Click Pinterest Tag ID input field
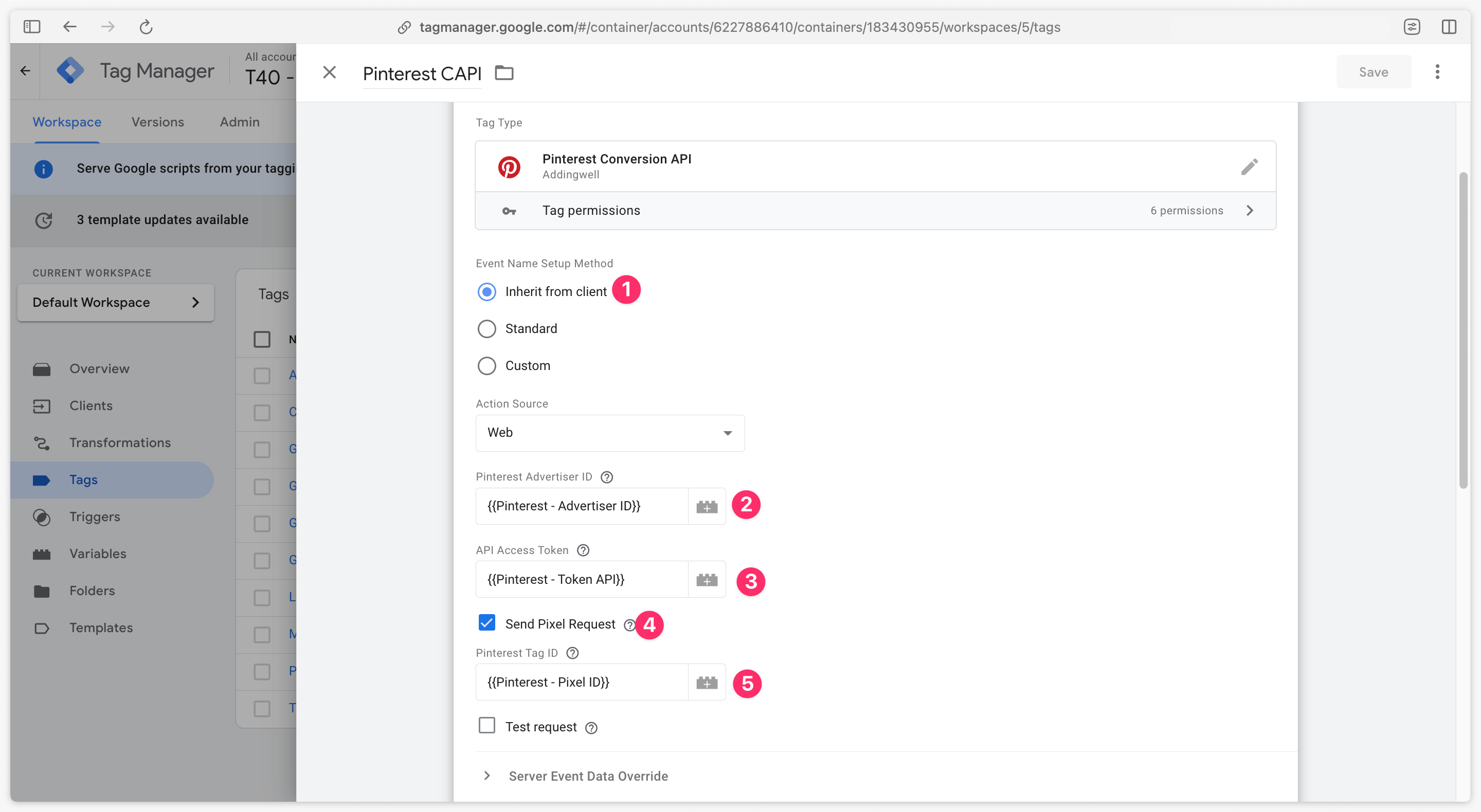Image resolution: width=1481 pixels, height=812 pixels. pos(581,682)
